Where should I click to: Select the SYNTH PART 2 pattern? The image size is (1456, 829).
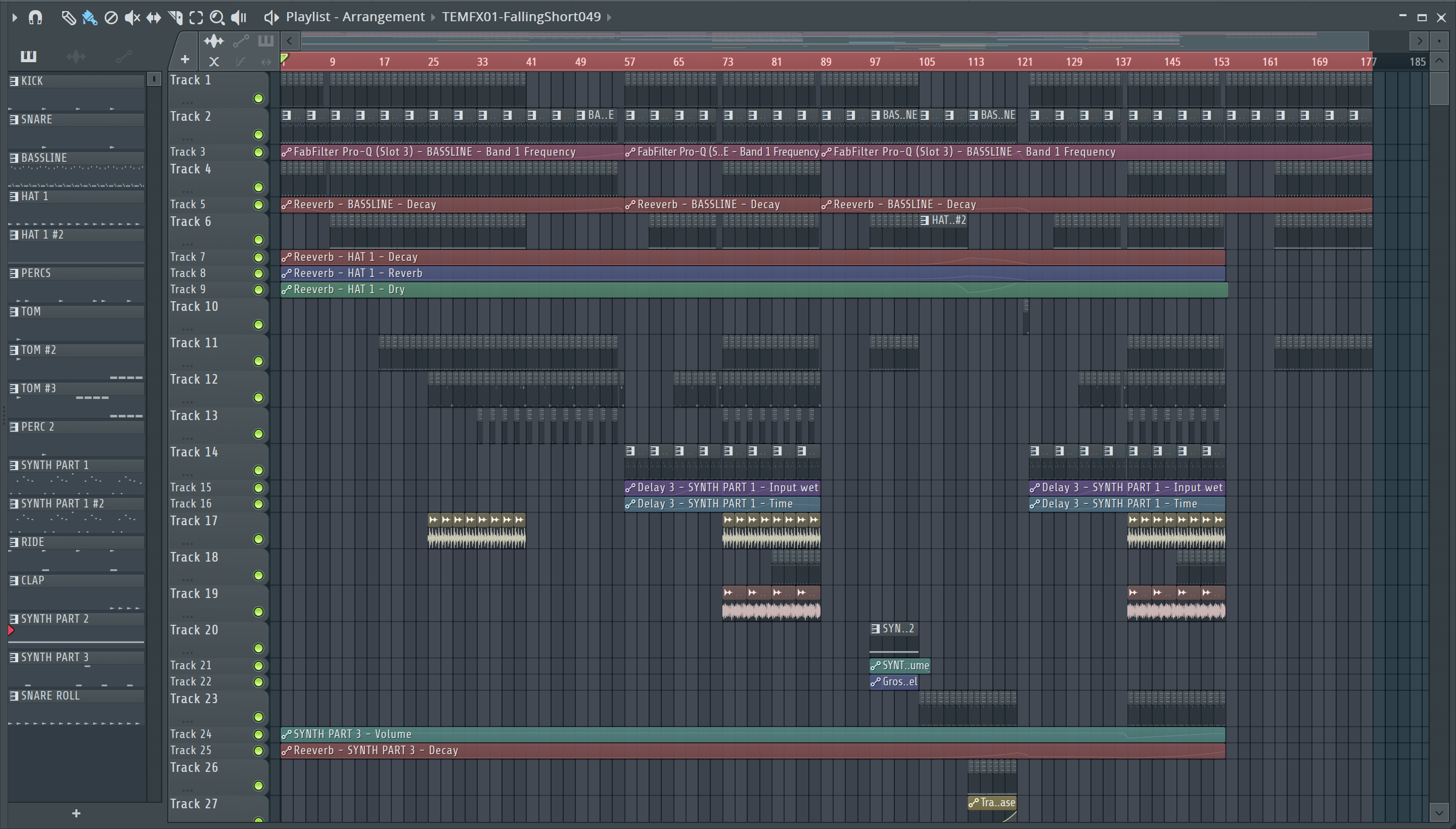click(55, 619)
